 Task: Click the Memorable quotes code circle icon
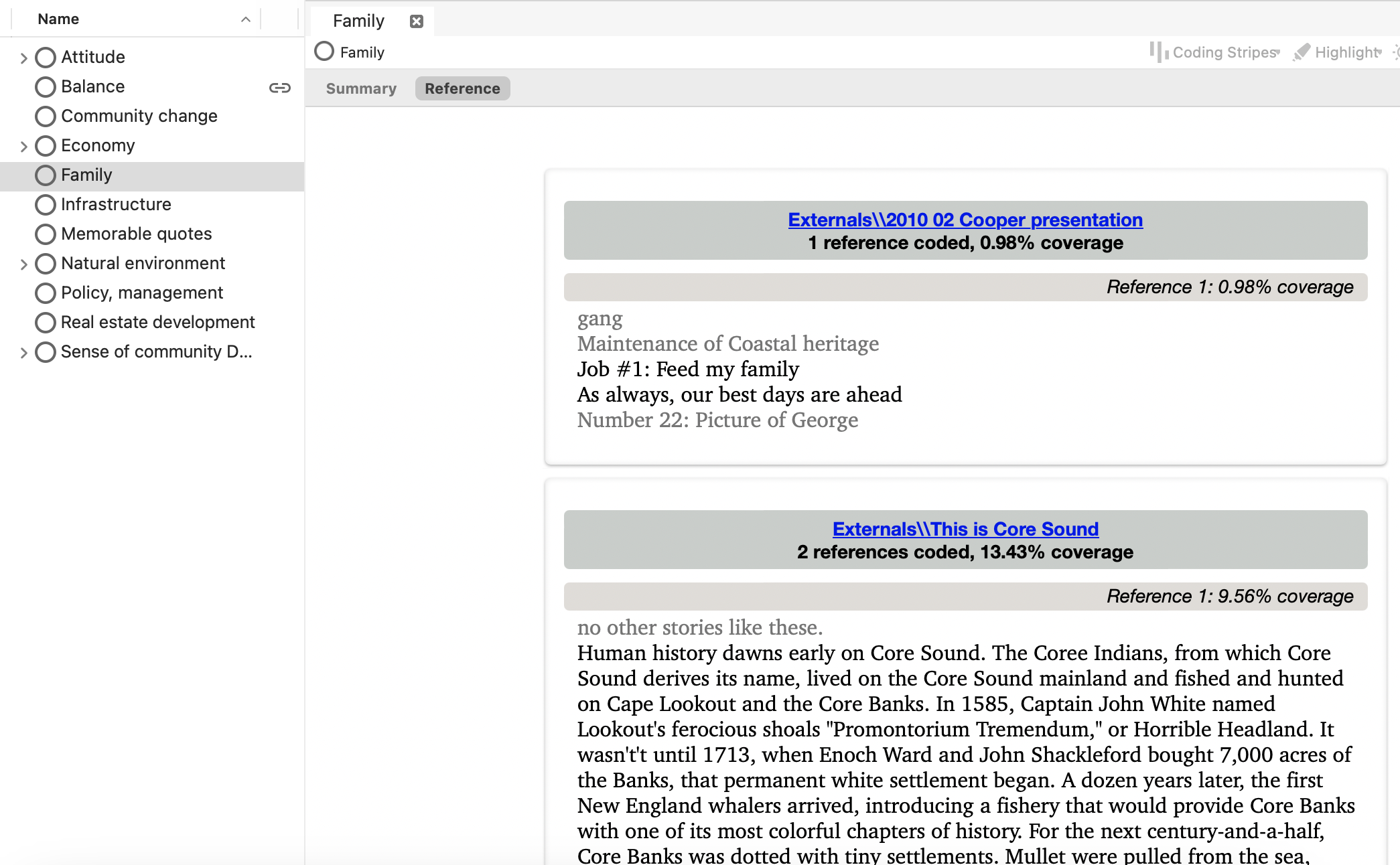pos(46,234)
